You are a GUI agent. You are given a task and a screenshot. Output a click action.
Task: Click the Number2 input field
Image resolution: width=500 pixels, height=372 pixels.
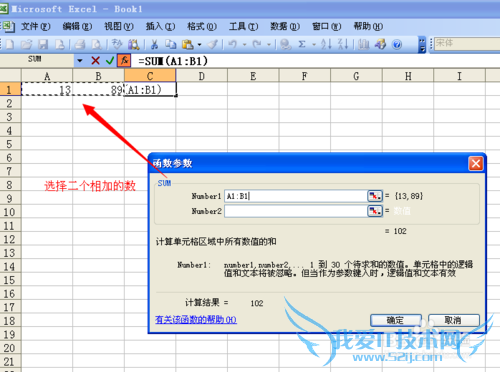coord(296,211)
